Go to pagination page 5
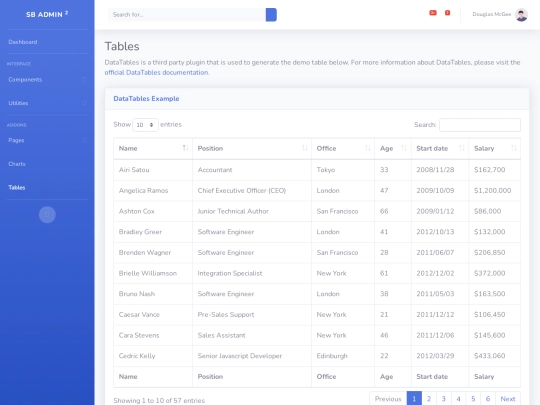 click(473, 399)
